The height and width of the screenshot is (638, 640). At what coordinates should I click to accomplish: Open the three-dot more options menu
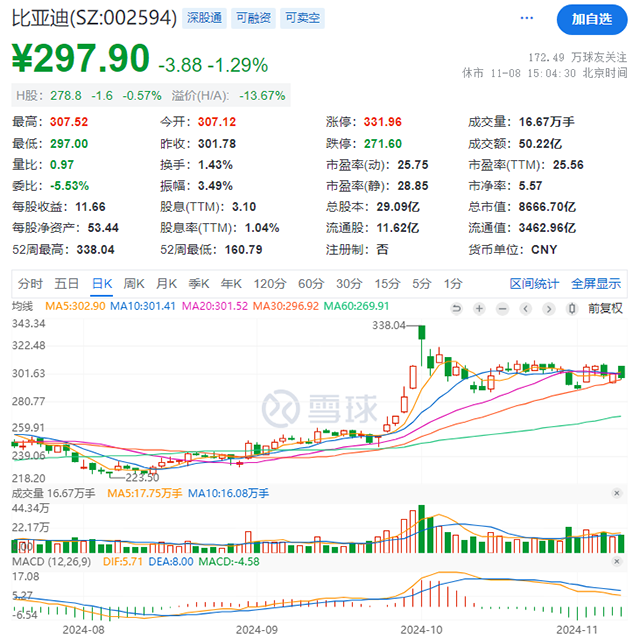click(527, 18)
